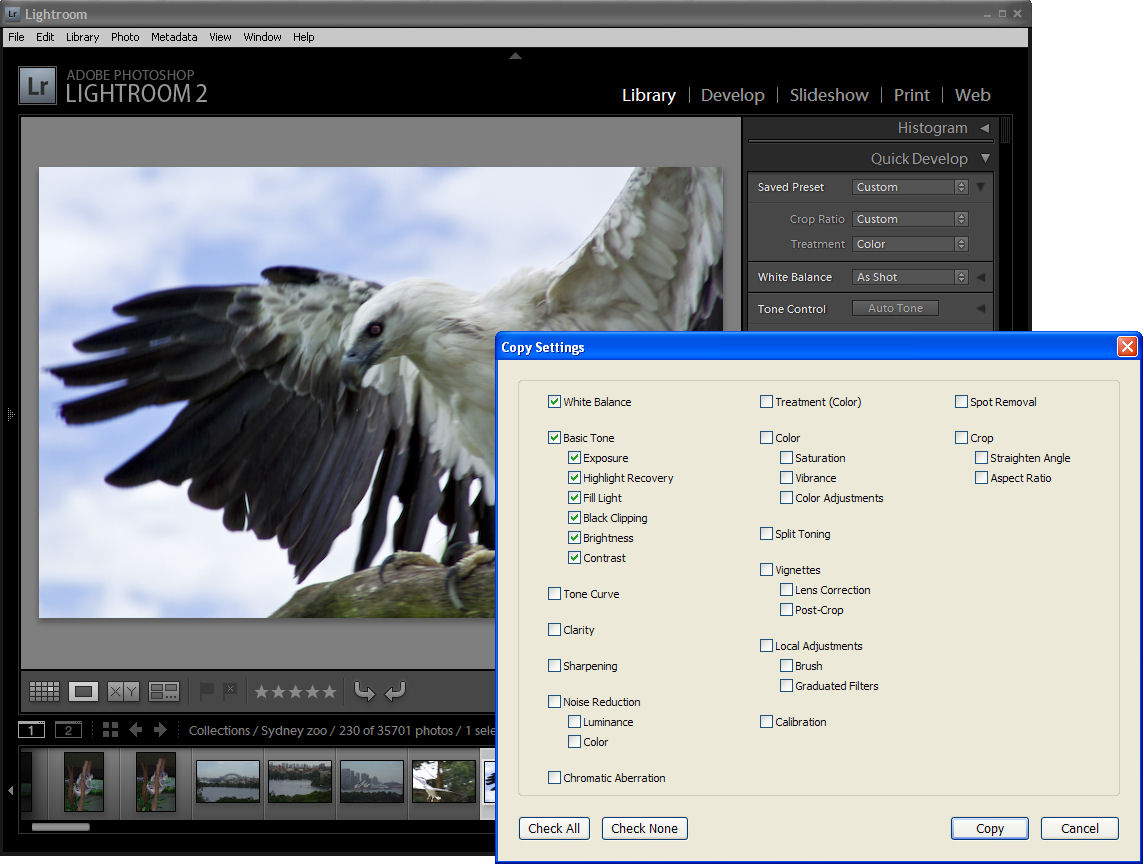Go forward with filmstrip right arrow

click(x=161, y=730)
